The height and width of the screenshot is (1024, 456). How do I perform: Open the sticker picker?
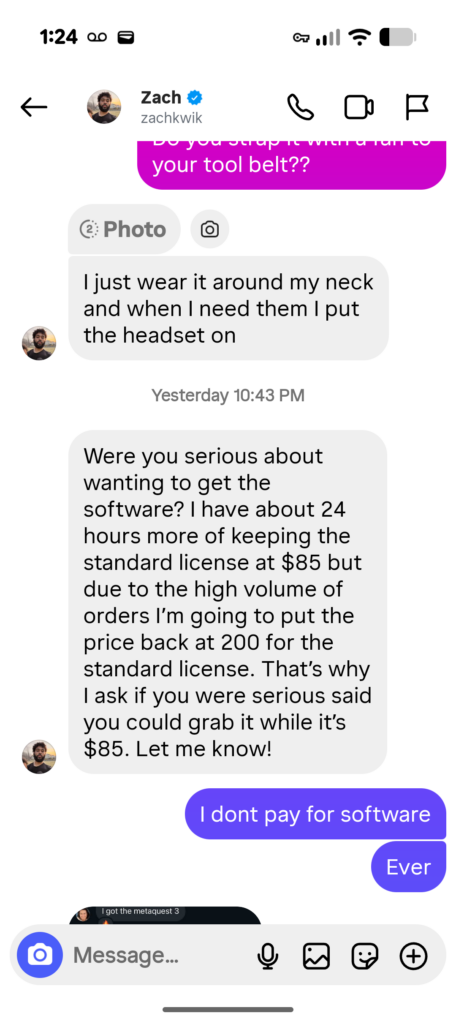(365, 957)
